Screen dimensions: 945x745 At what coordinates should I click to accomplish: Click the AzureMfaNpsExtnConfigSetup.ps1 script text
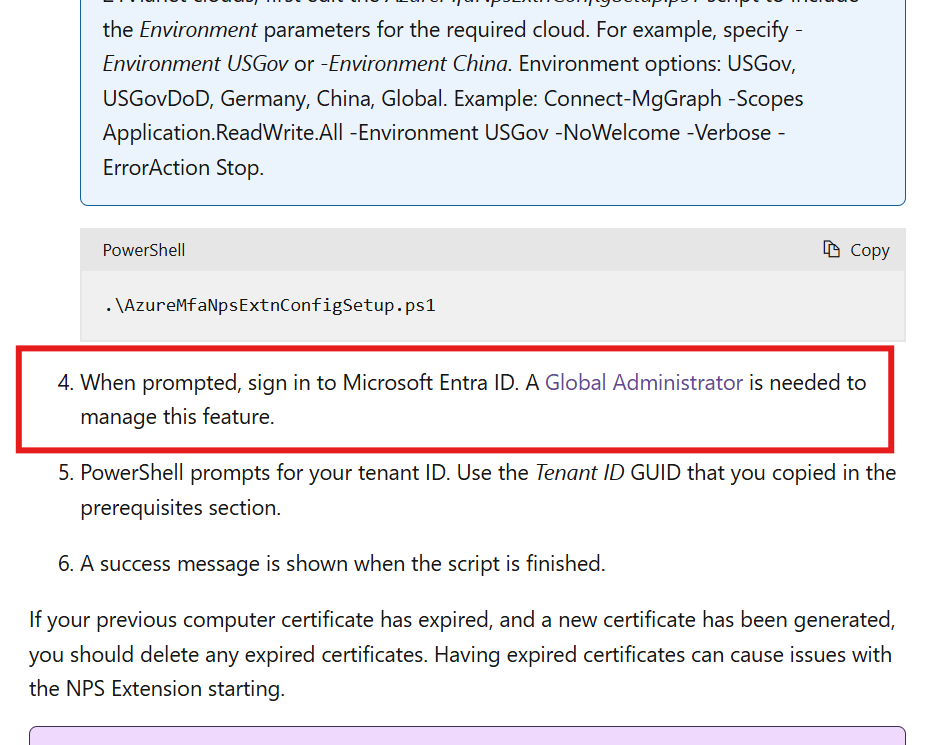(x=270, y=305)
